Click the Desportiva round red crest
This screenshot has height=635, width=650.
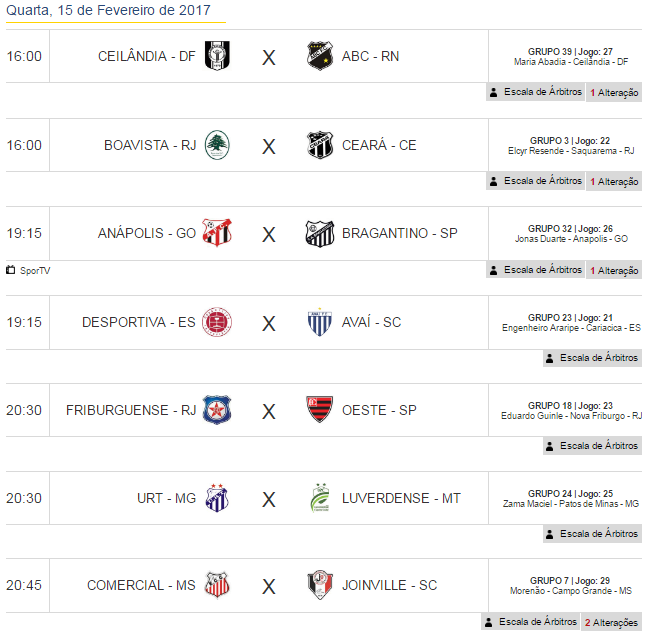[x=217, y=322]
